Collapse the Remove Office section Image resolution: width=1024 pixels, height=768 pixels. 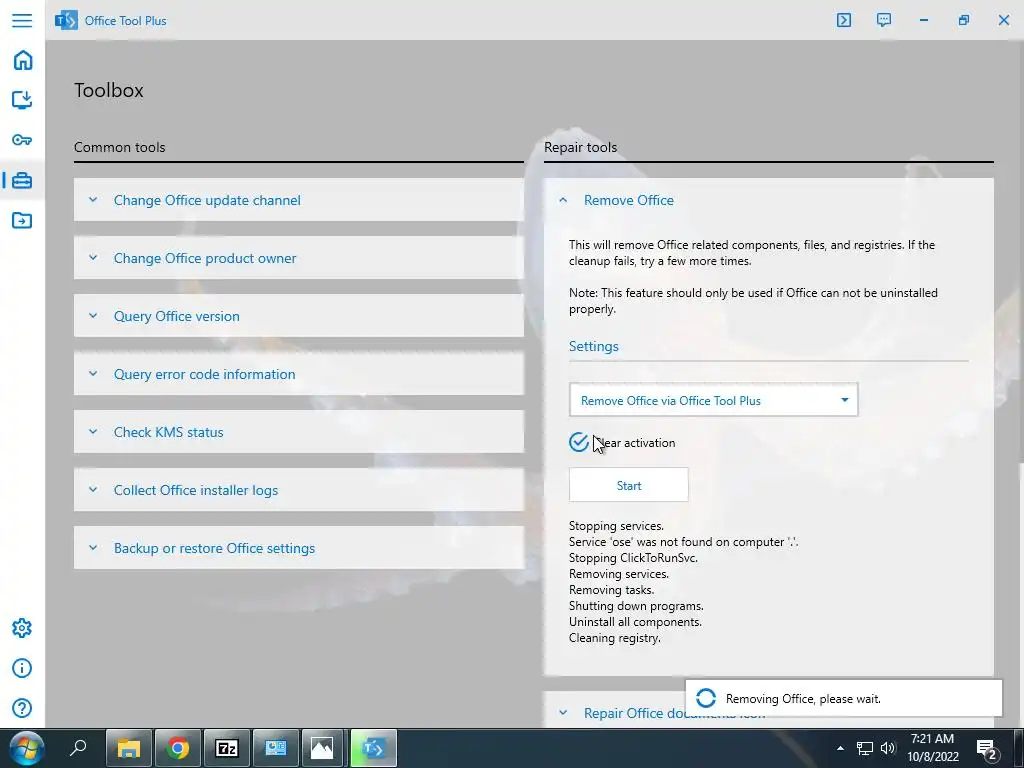[x=769, y=200]
